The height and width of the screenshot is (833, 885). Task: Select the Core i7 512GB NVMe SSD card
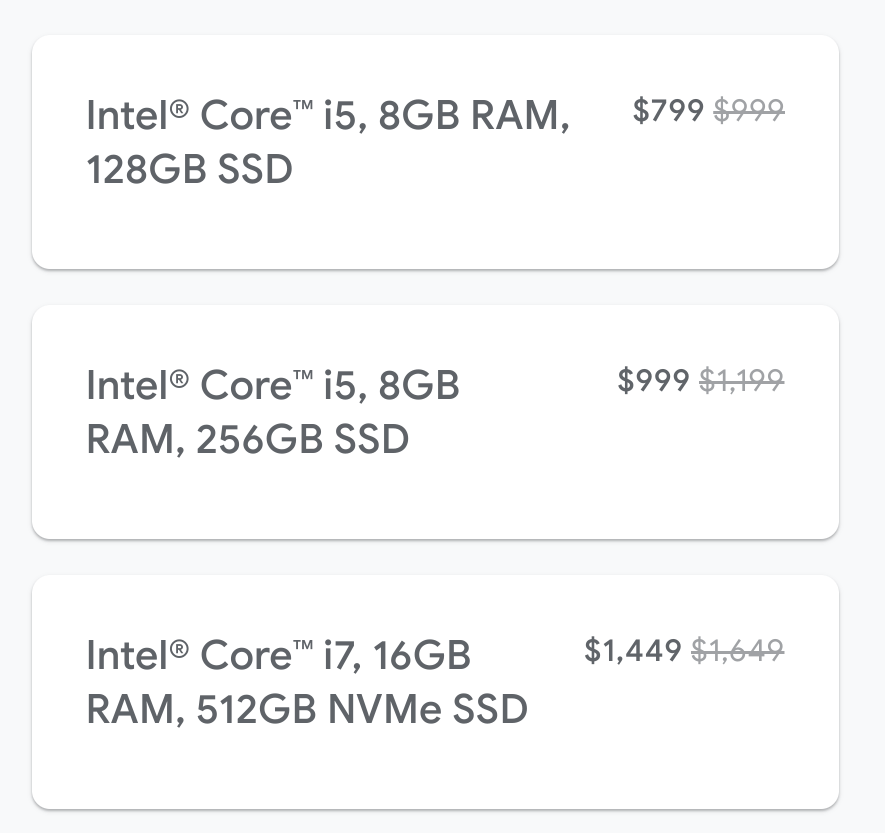[435, 692]
